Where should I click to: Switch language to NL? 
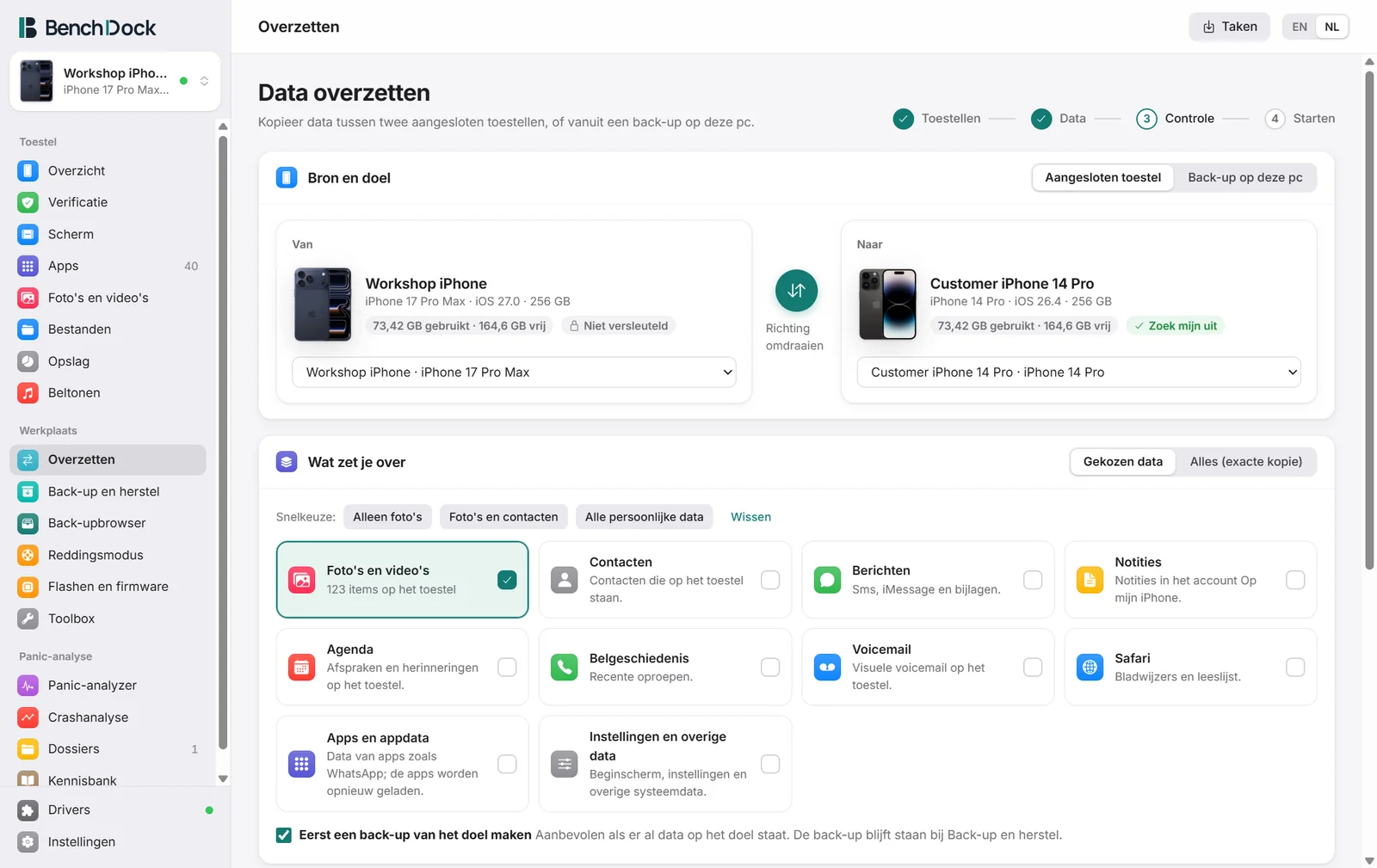[x=1332, y=27]
